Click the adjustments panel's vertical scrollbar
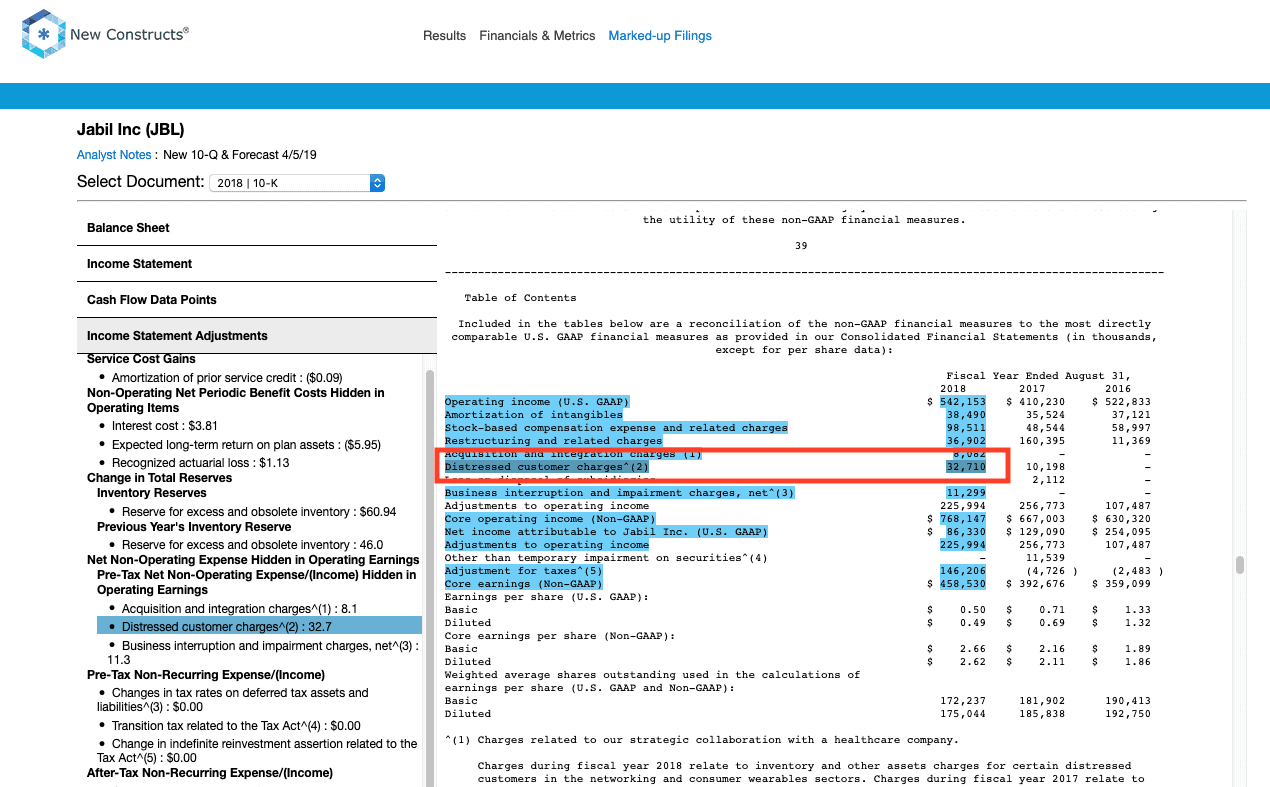This screenshot has height=787, width=1270. point(430,578)
